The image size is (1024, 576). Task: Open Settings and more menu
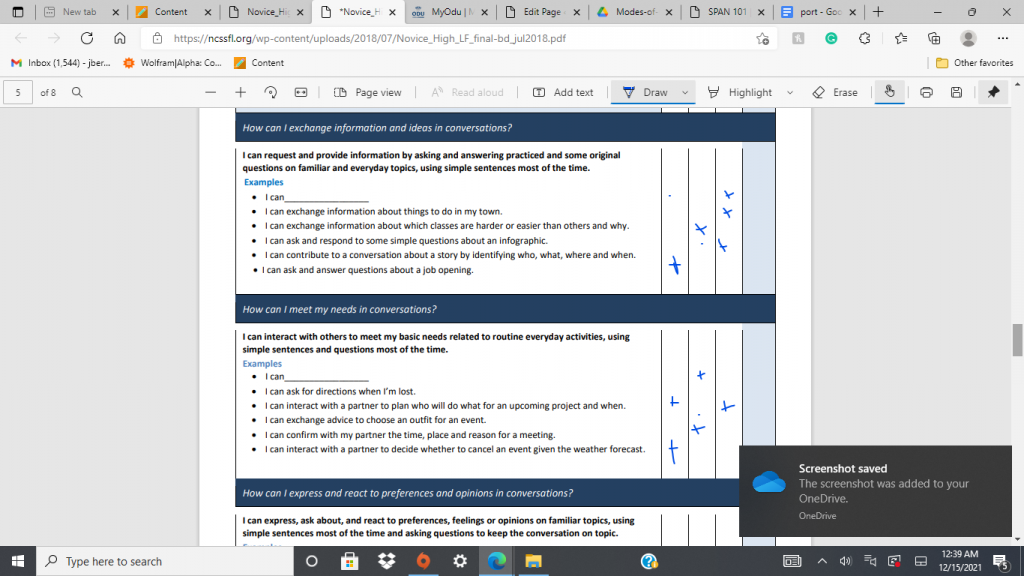1003,39
